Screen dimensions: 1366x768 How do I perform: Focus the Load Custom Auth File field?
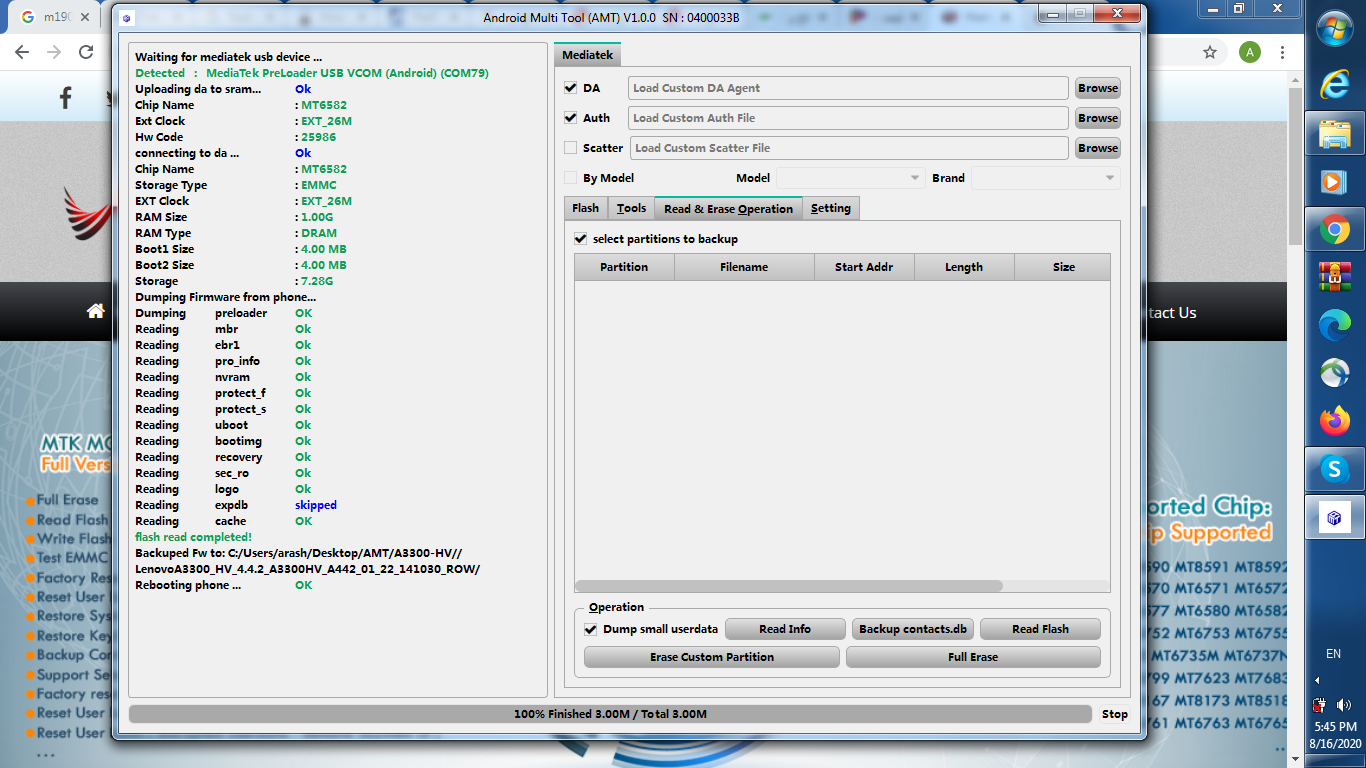[848, 118]
